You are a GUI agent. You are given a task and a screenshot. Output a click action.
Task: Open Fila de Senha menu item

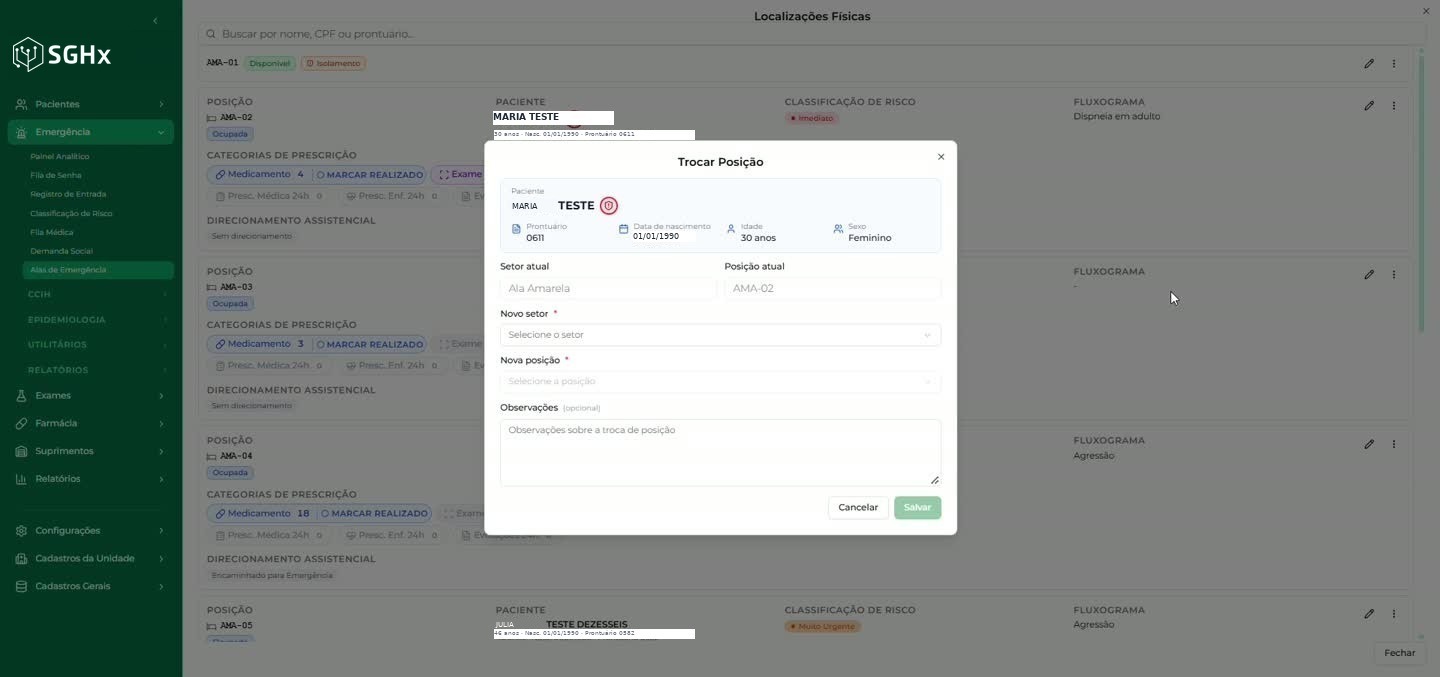56,175
